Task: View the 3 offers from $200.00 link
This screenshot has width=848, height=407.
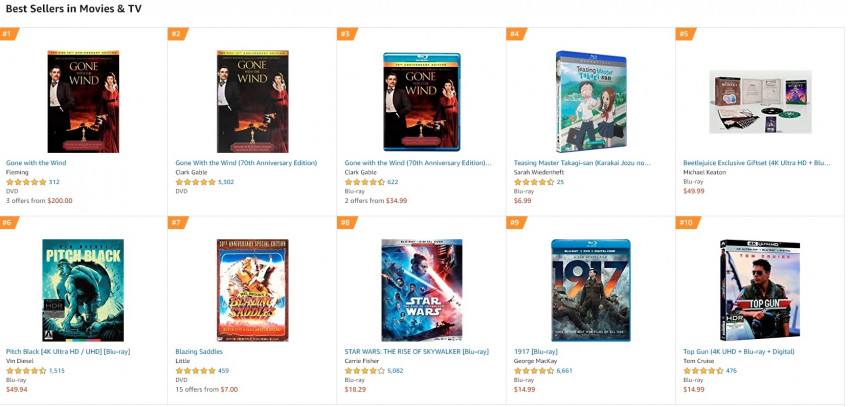Action: coord(39,201)
